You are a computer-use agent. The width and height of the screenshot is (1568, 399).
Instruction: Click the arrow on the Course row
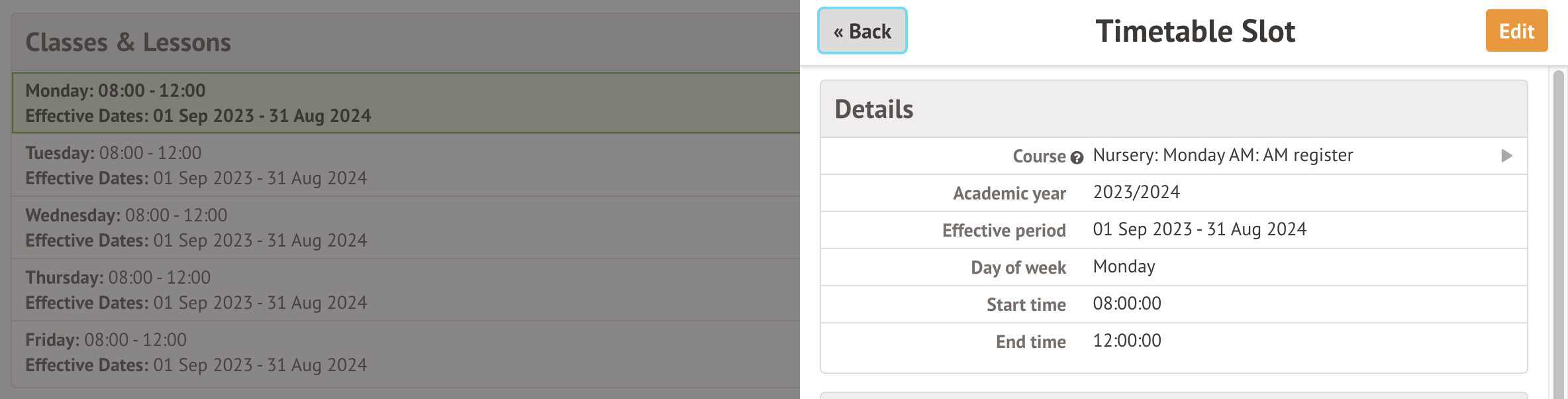click(x=1506, y=156)
